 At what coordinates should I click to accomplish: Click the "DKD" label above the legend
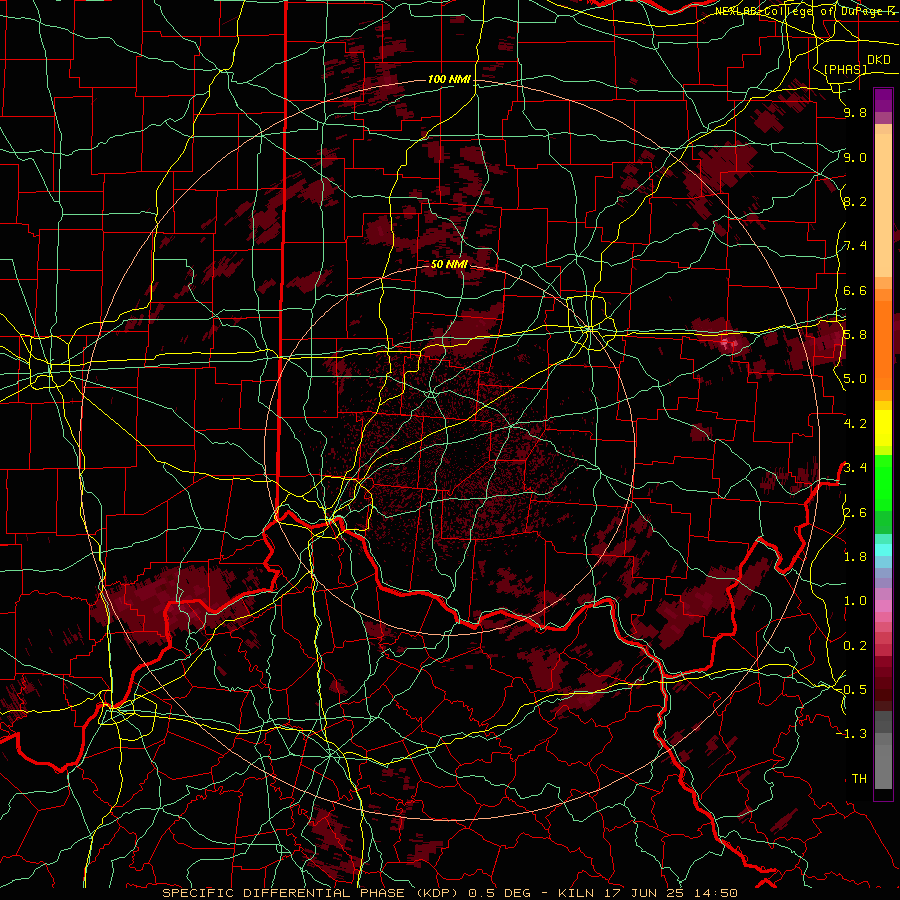(x=879, y=60)
